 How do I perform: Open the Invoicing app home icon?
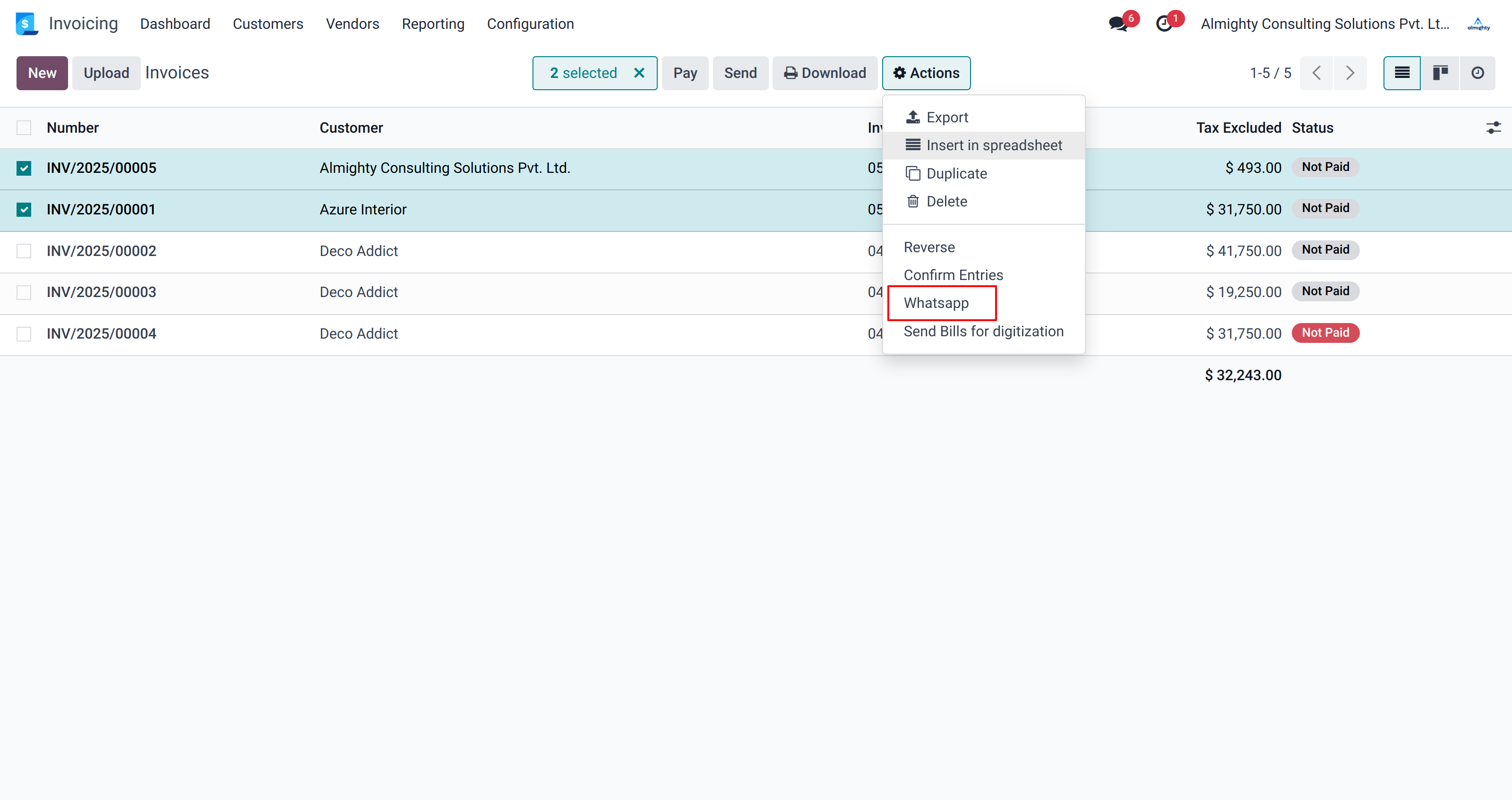(26, 24)
